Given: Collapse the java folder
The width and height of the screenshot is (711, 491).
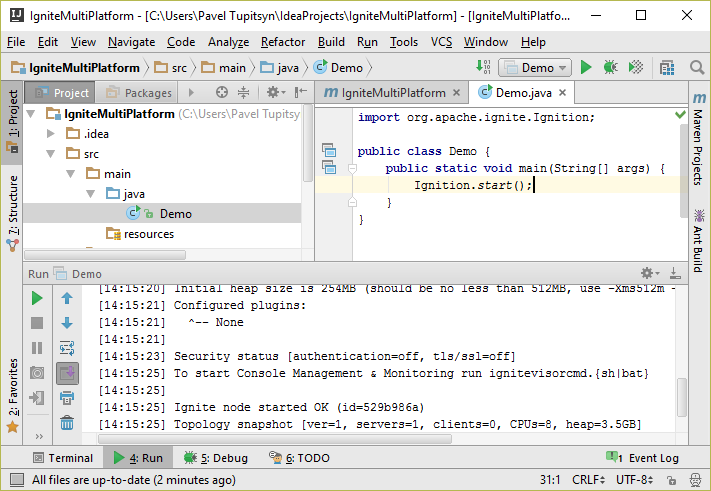Looking at the screenshot, I should [x=91, y=194].
